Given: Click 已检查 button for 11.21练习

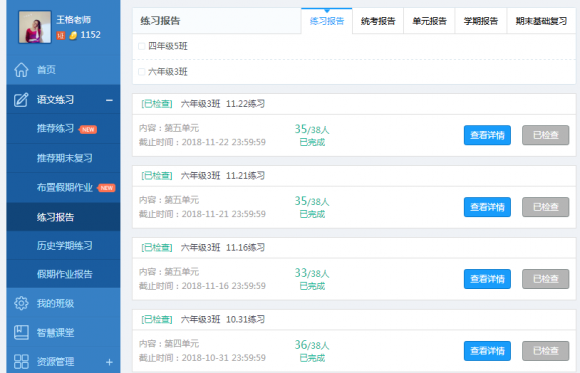Looking at the screenshot, I should click(546, 207).
